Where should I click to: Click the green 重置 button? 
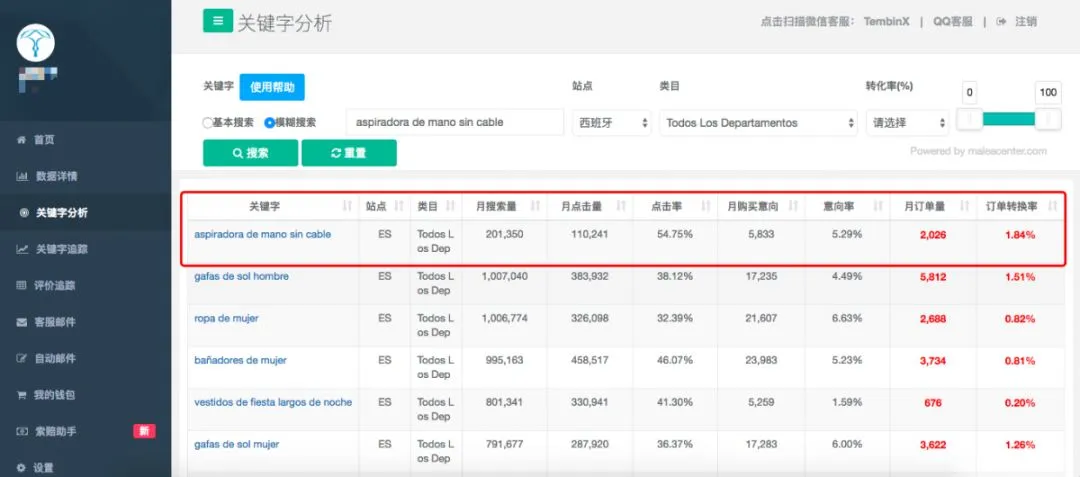click(x=349, y=153)
